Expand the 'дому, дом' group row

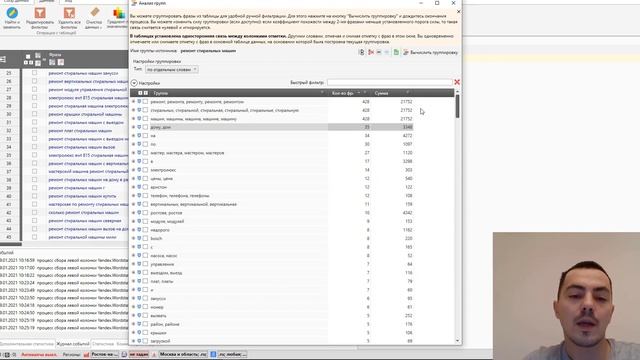133,127
